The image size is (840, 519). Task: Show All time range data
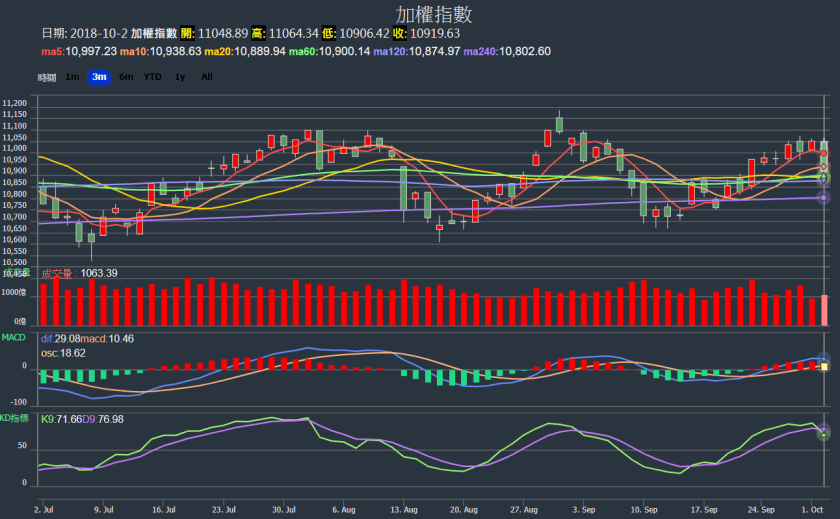[206, 77]
